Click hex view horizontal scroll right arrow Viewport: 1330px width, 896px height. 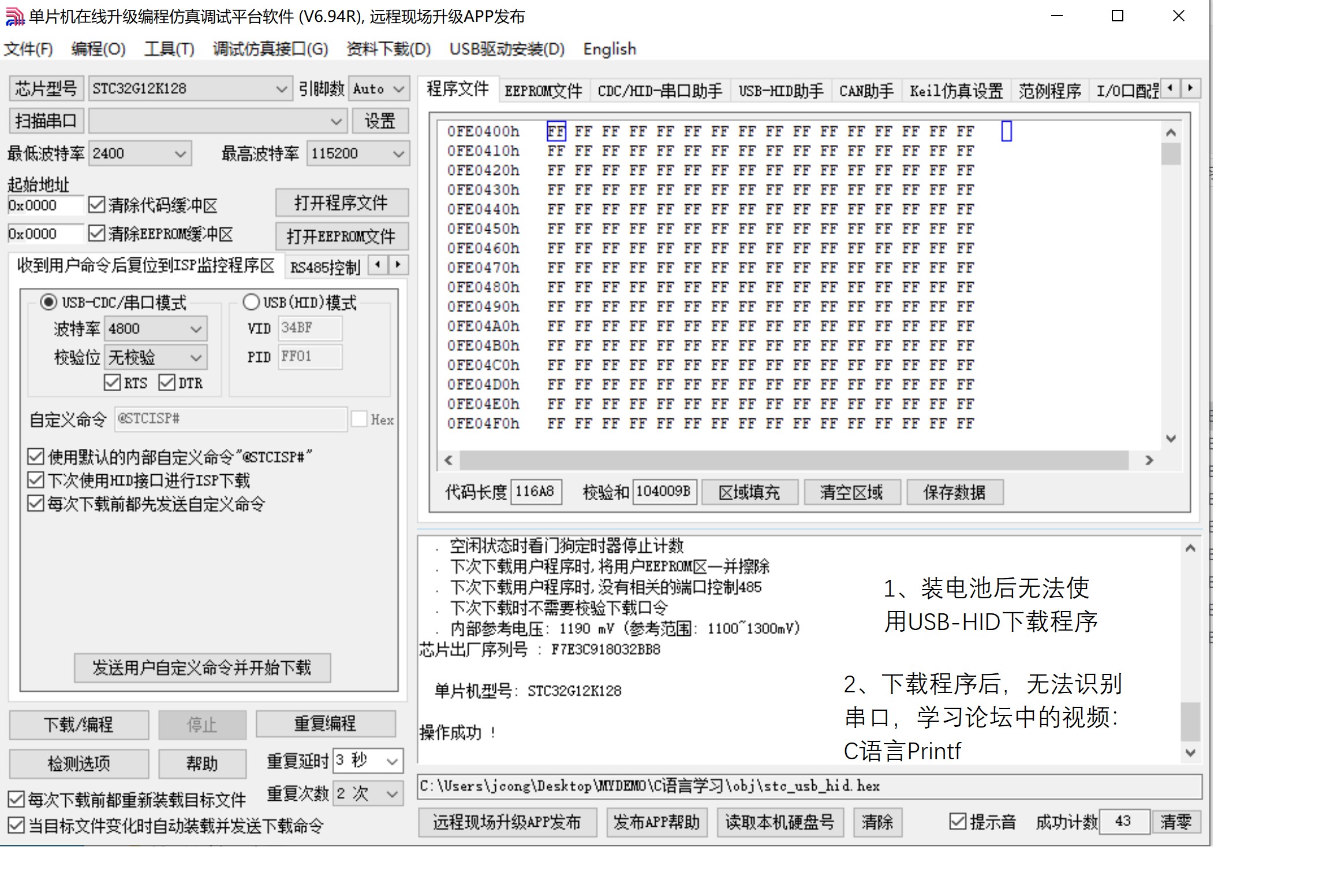tap(1149, 460)
